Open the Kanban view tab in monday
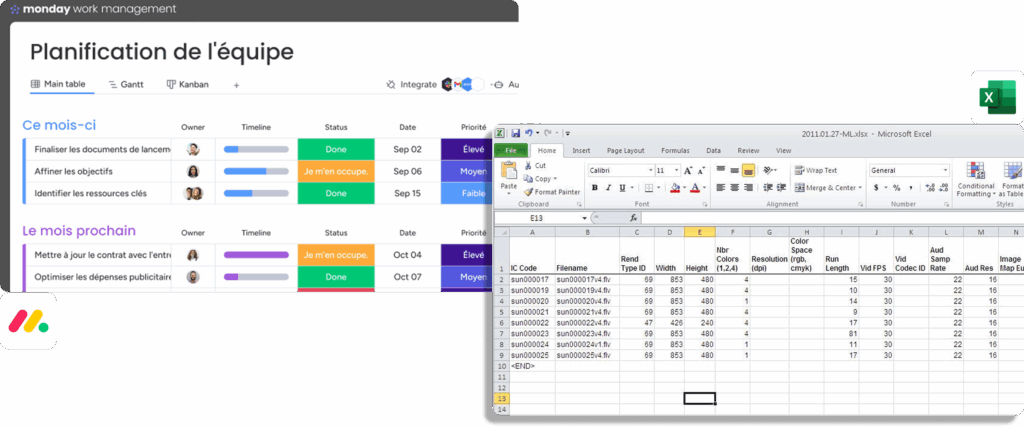 click(x=187, y=85)
